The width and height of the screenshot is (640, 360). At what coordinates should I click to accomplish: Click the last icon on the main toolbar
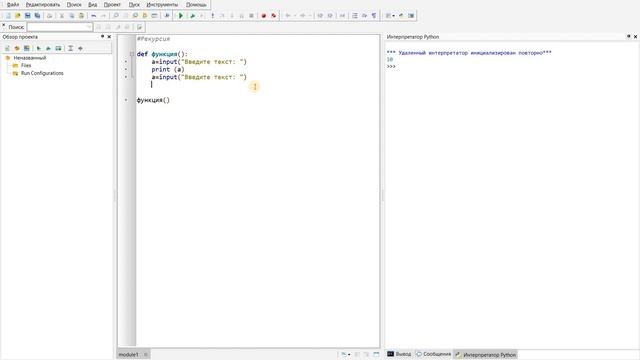(411, 16)
